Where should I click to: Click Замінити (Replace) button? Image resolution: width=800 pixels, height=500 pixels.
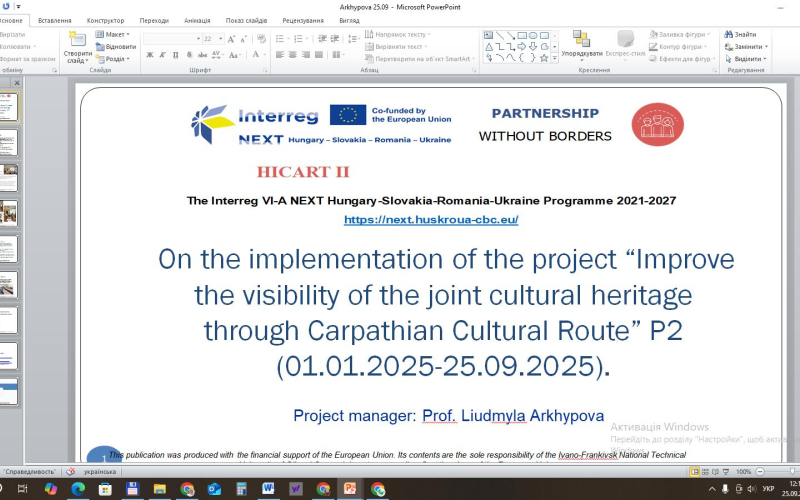click(747, 46)
